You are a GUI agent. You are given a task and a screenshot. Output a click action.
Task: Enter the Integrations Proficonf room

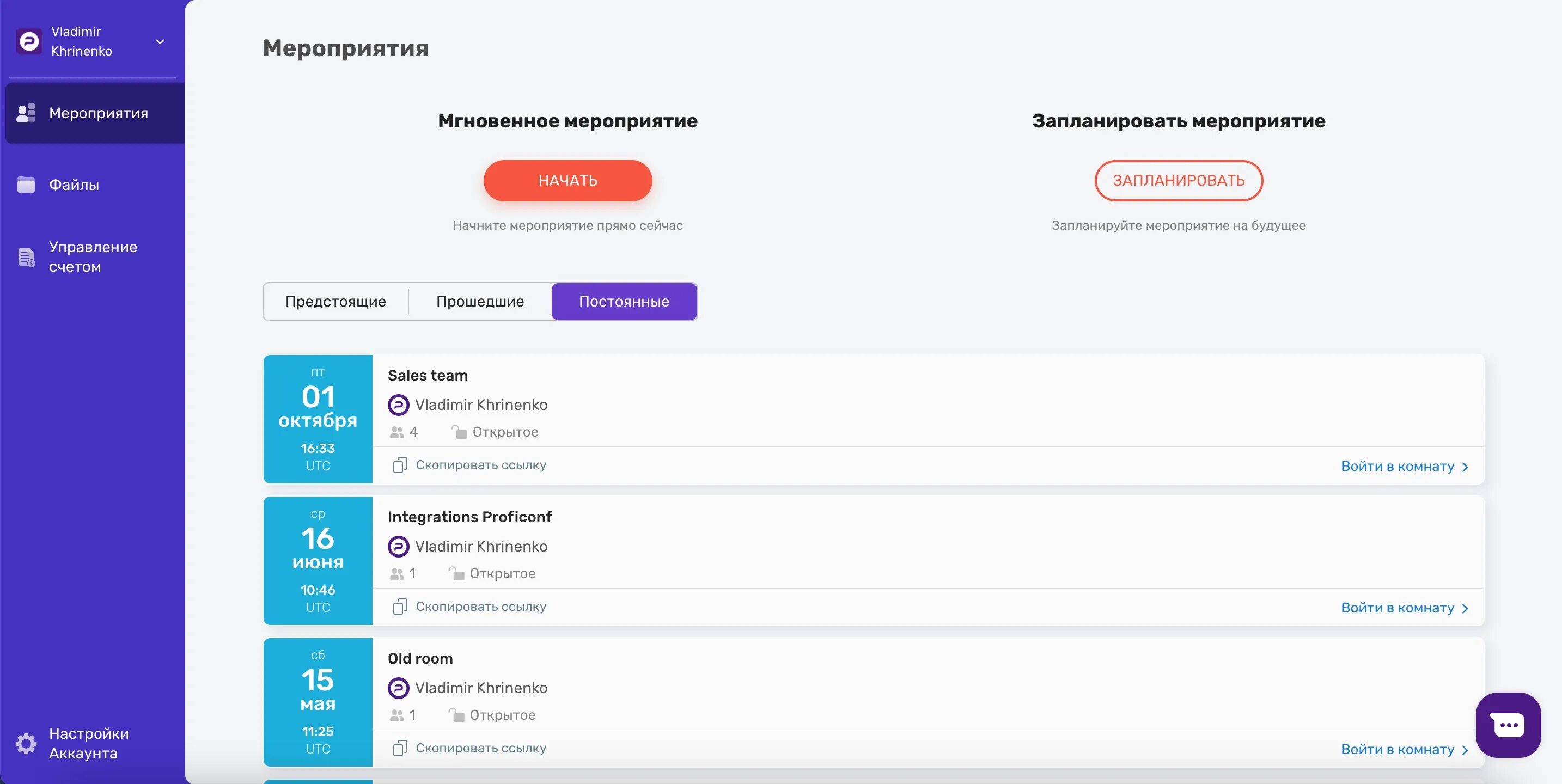pyautogui.click(x=1397, y=608)
